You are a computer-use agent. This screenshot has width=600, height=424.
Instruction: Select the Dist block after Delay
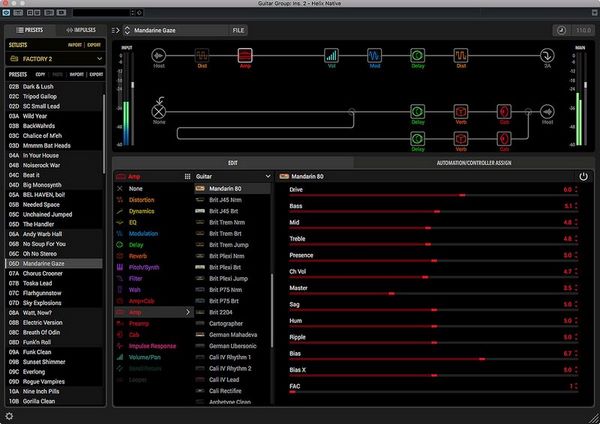(461, 55)
